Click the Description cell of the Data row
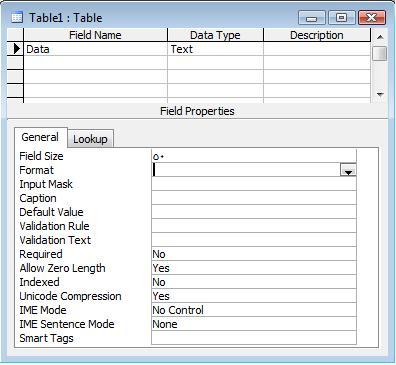 [x=317, y=49]
